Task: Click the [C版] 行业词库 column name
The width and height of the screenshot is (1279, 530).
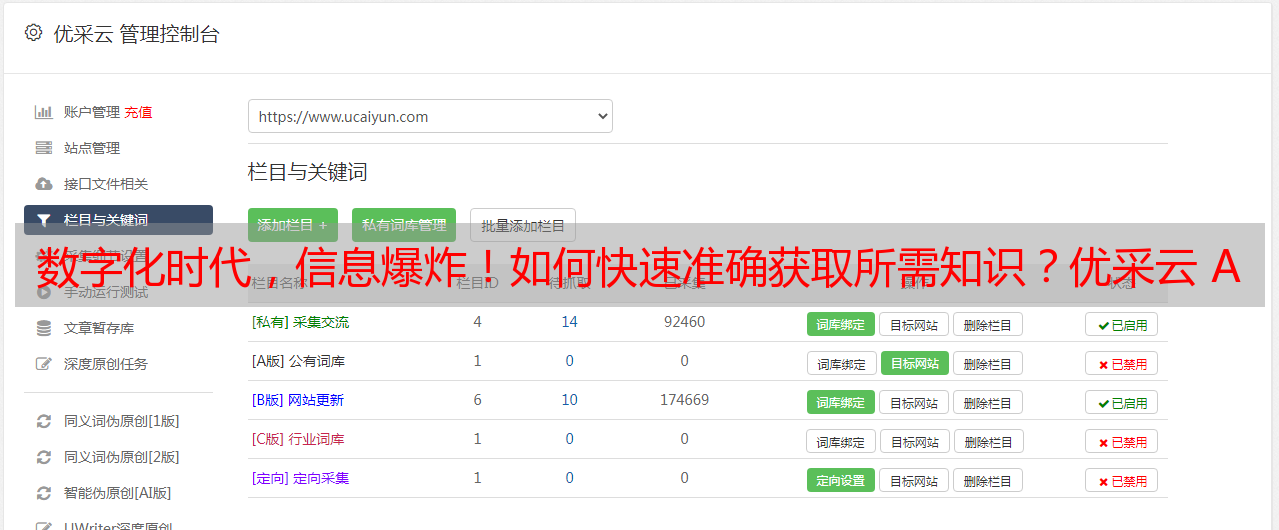Action: 298,439
